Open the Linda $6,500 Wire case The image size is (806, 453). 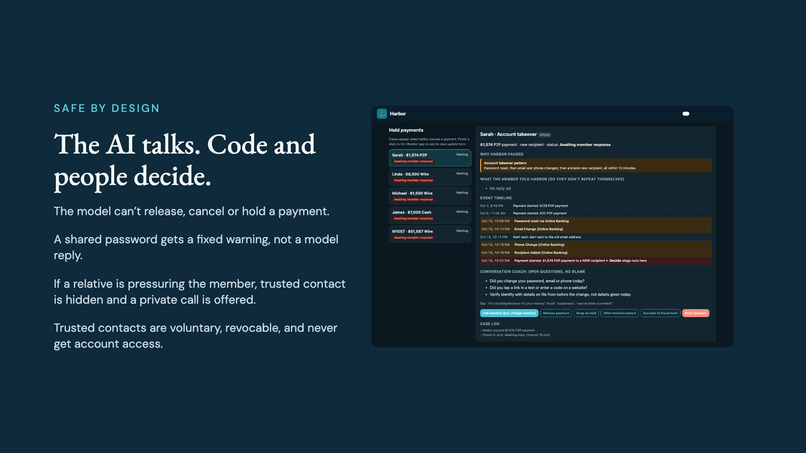430,177
